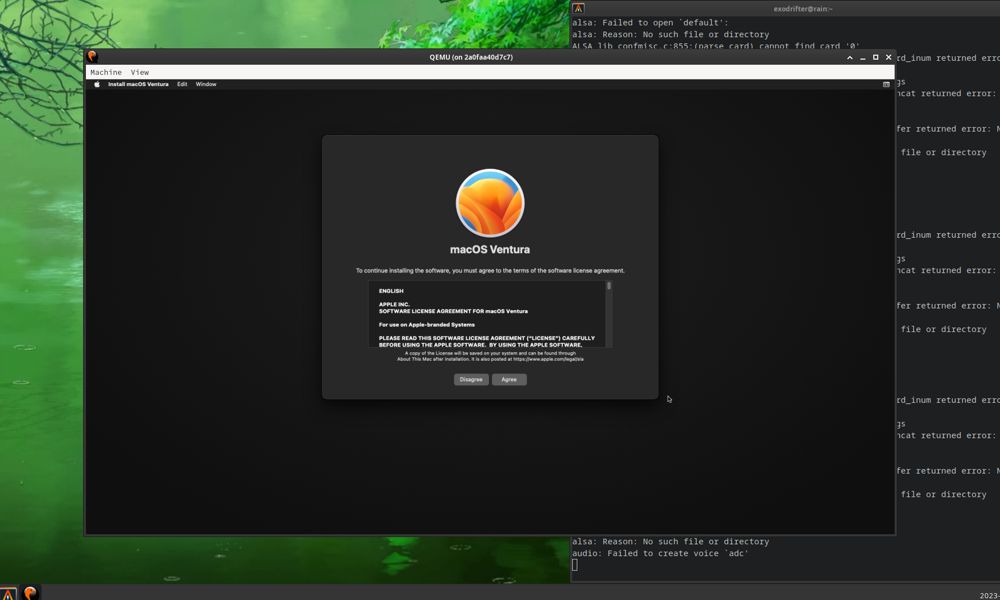Viewport: 1000px width, 600px height.
Task: Open the View menu in QEMU
Action: [x=140, y=72]
